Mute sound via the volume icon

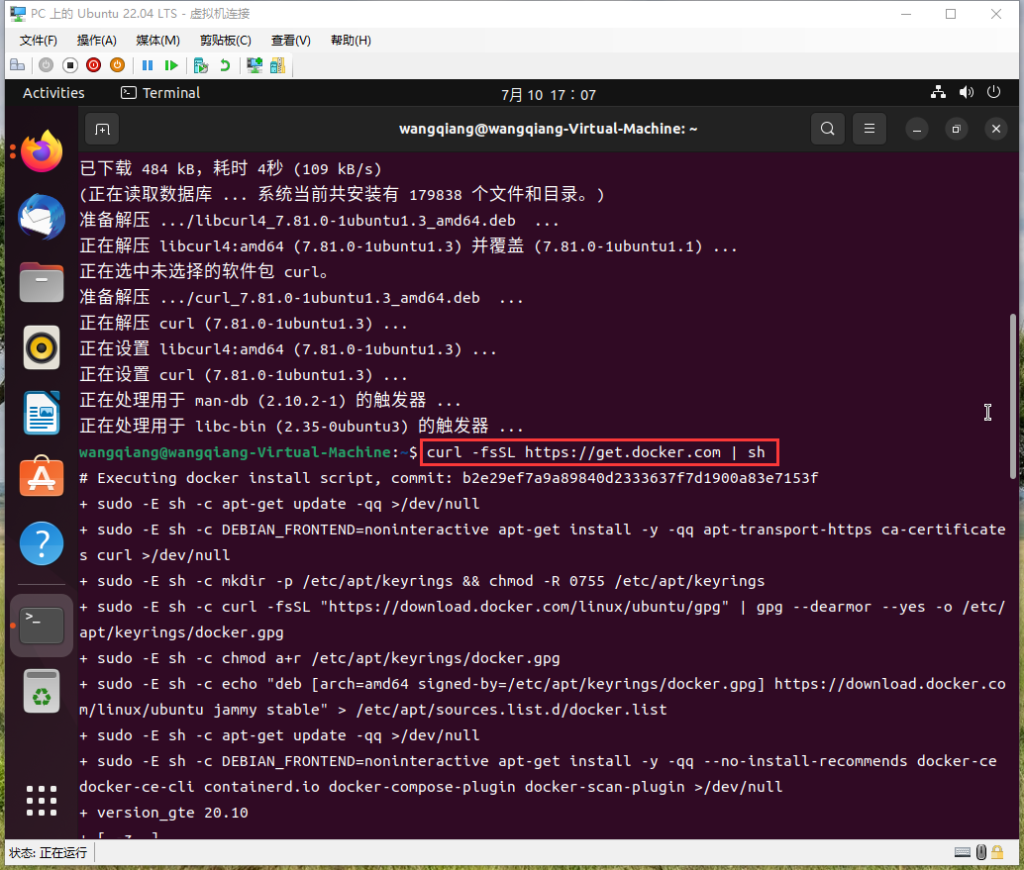pyautogui.click(x=966, y=92)
